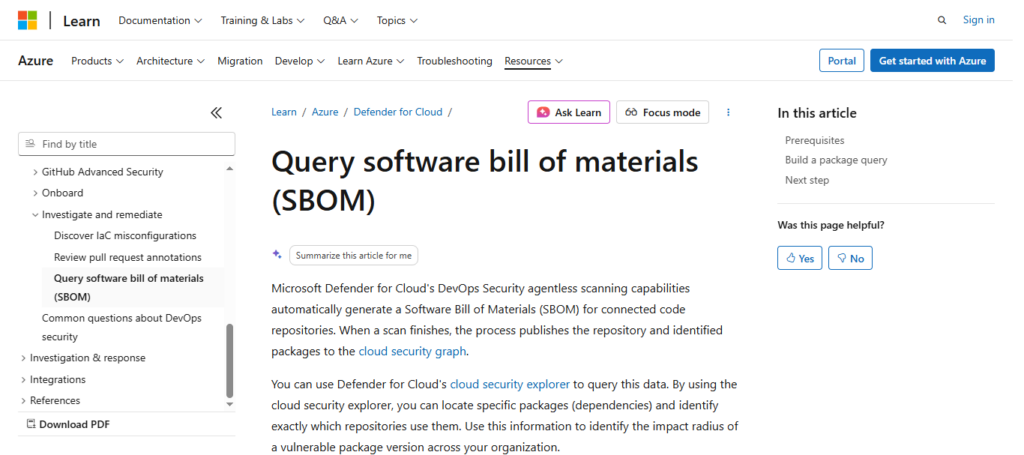This screenshot has height=455, width=1024.
Task: Click the Ask Learn button
Action: pos(569,112)
